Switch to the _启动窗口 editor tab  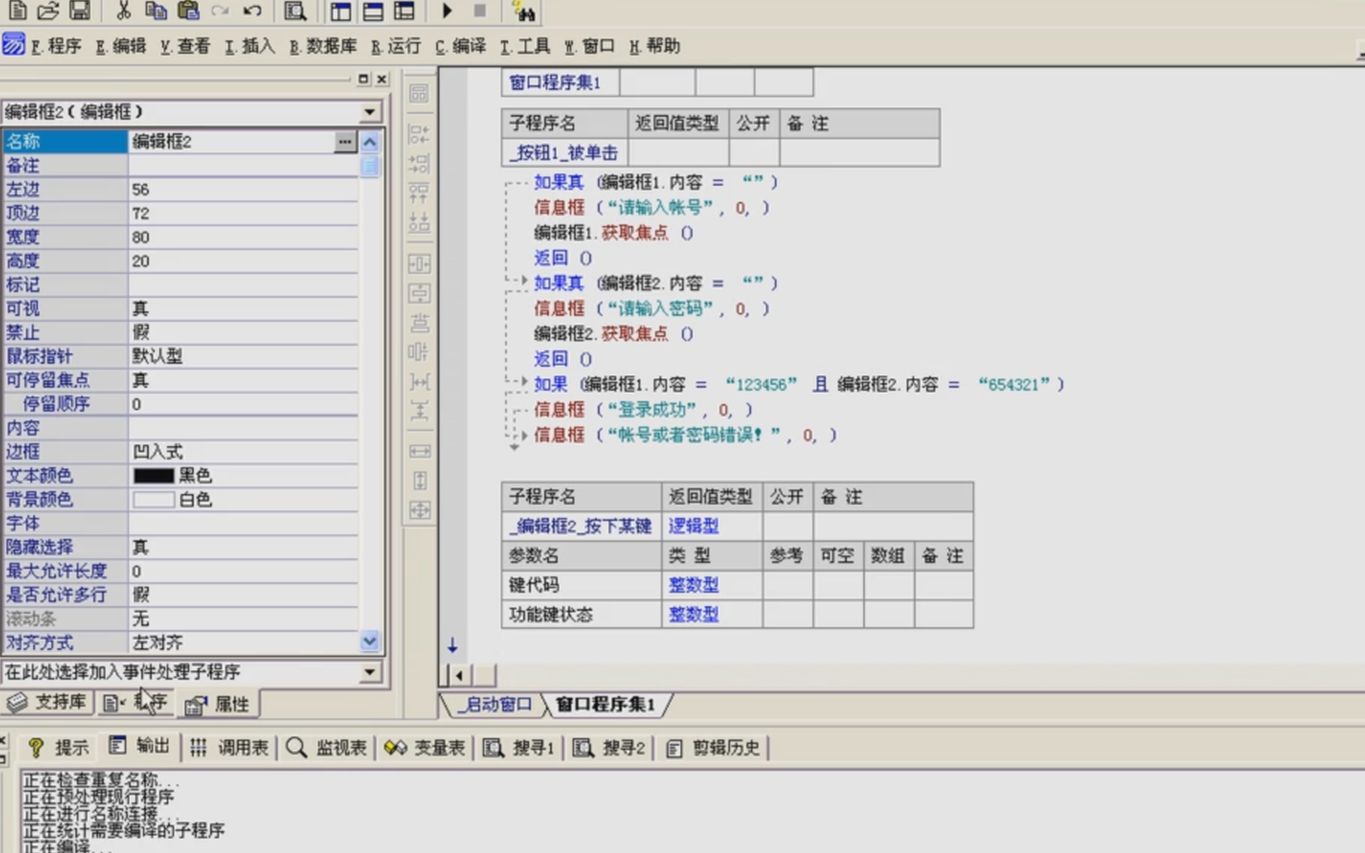coord(494,705)
